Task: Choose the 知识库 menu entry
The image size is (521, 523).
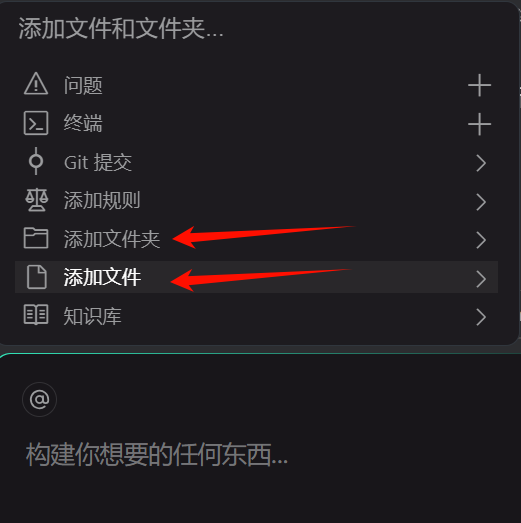Action: (256, 316)
